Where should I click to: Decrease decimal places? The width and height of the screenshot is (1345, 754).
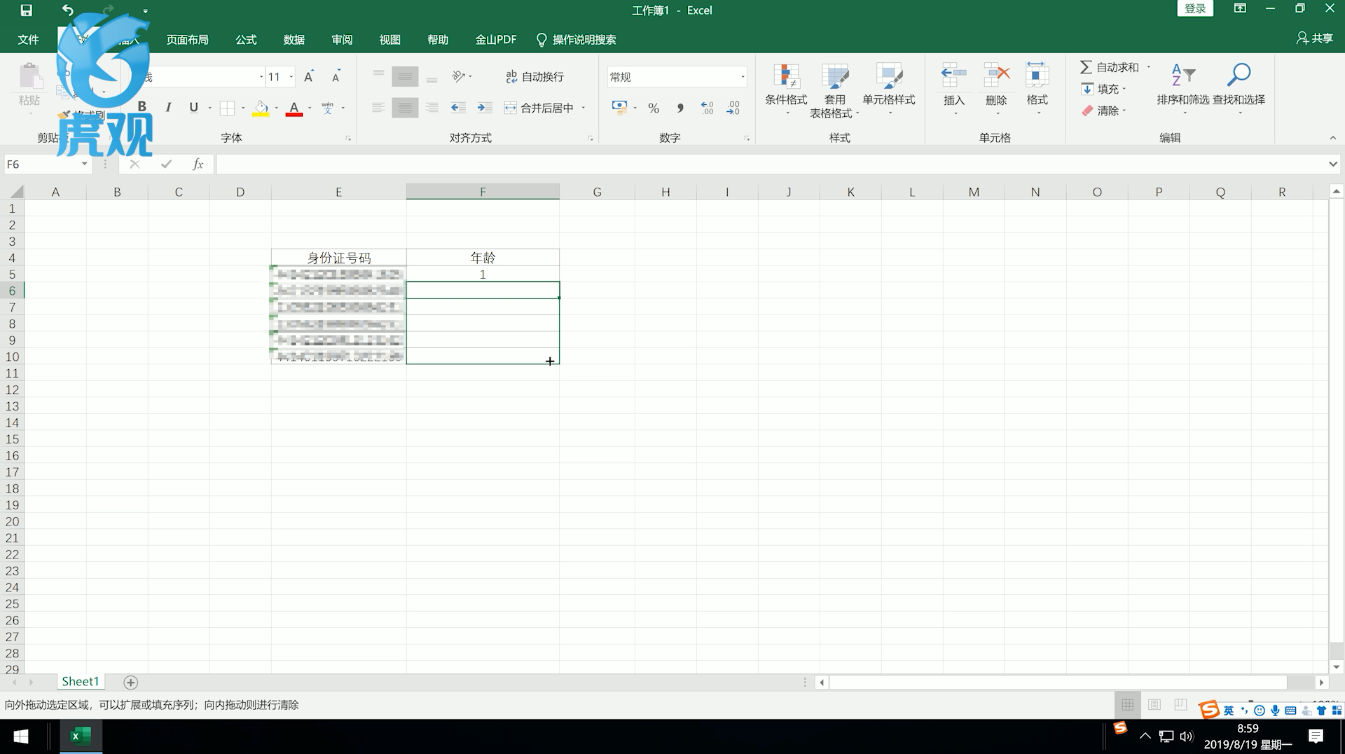[733, 108]
